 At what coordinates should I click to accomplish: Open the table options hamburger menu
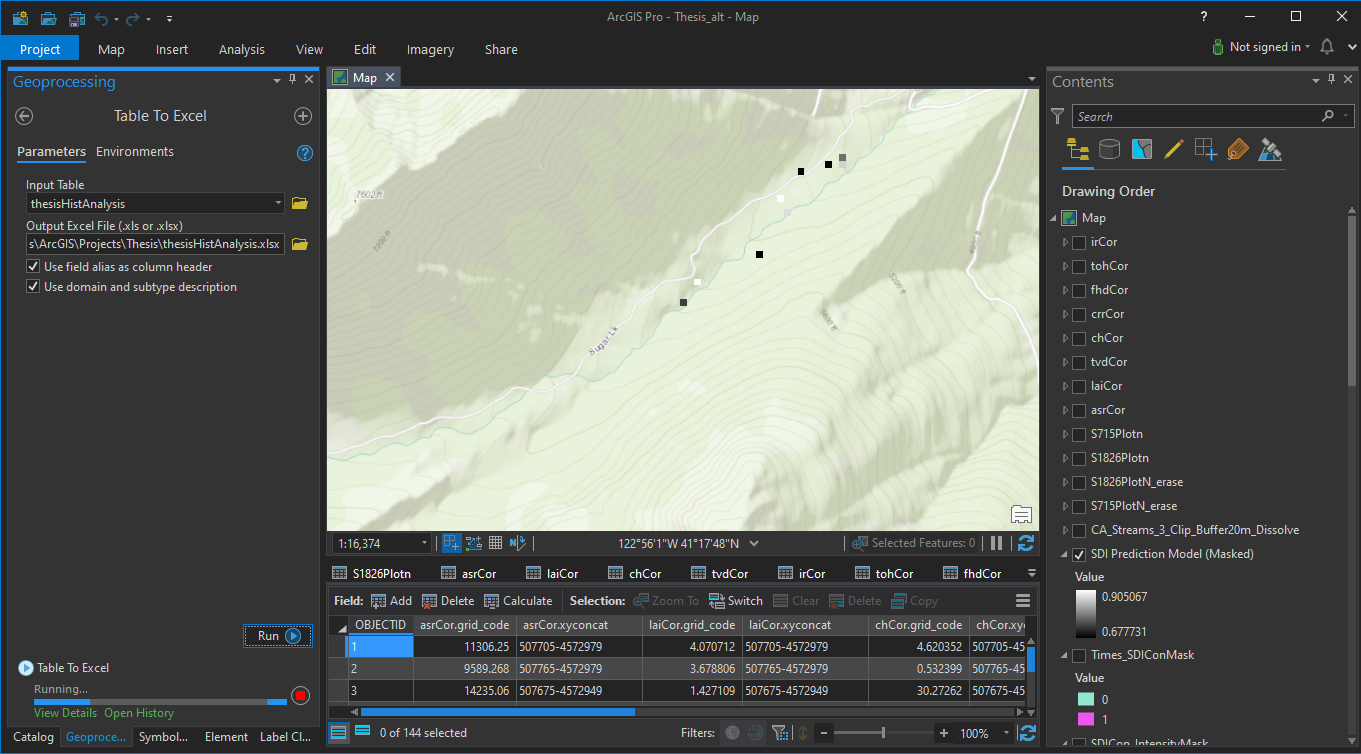point(1022,601)
